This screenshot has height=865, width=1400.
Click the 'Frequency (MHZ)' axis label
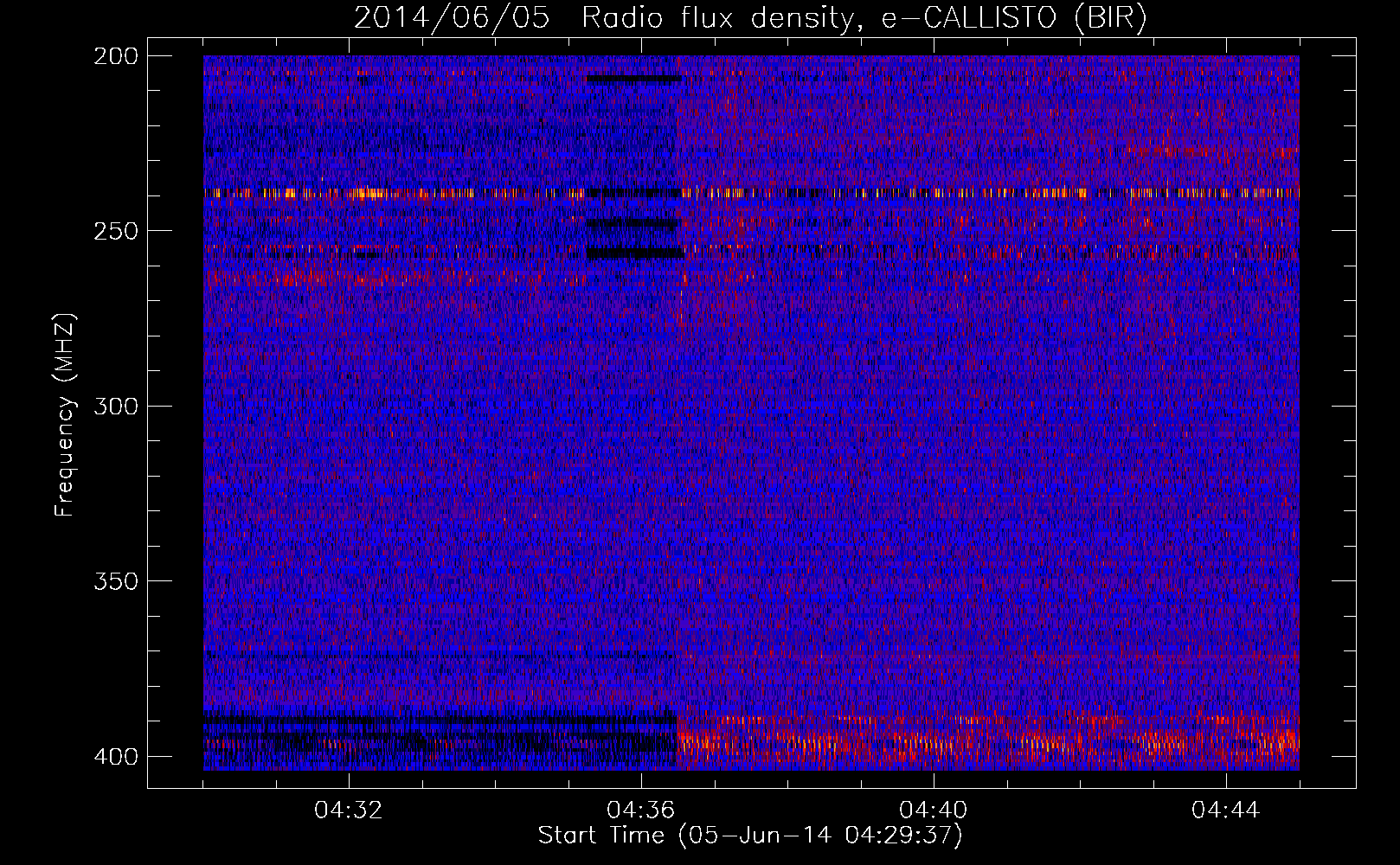pos(65,415)
